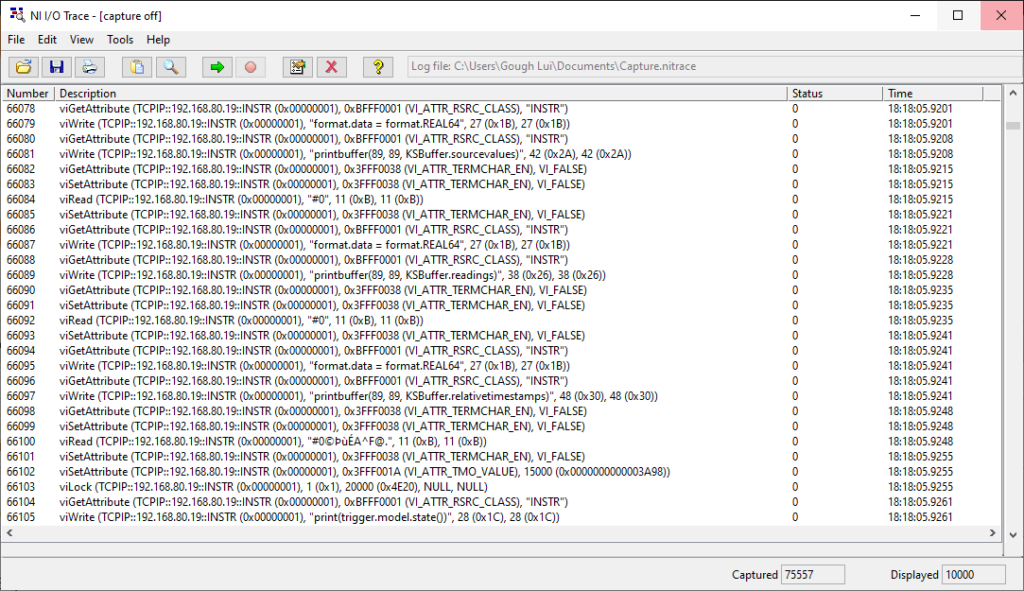Click the Captured count field

pos(812,575)
